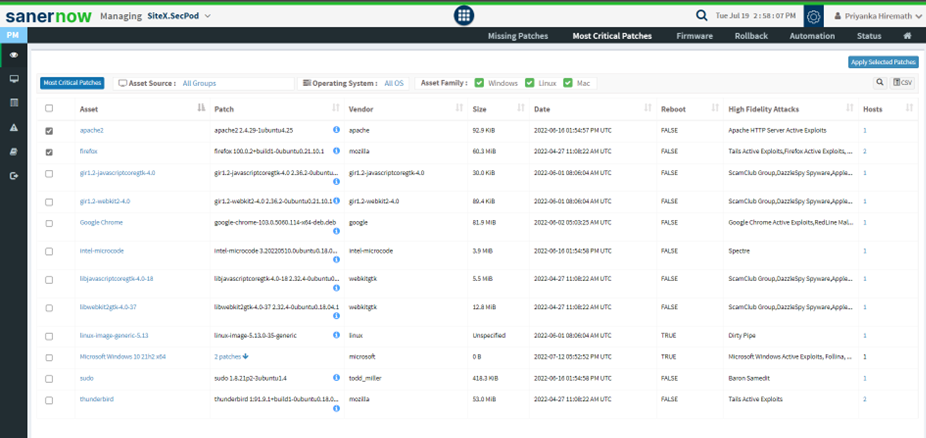Open the linux-image-generic-5.13 asset link
This screenshot has width=926, height=438.
[114, 335]
